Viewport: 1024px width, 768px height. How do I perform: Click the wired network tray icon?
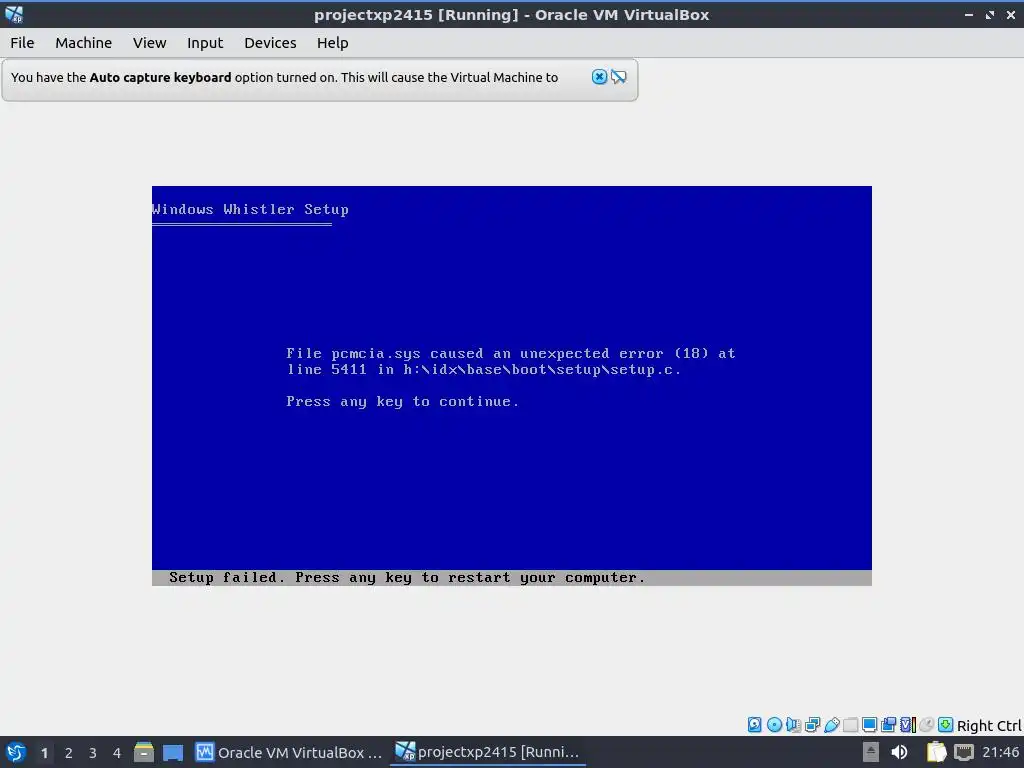pyautogui.click(x=964, y=752)
